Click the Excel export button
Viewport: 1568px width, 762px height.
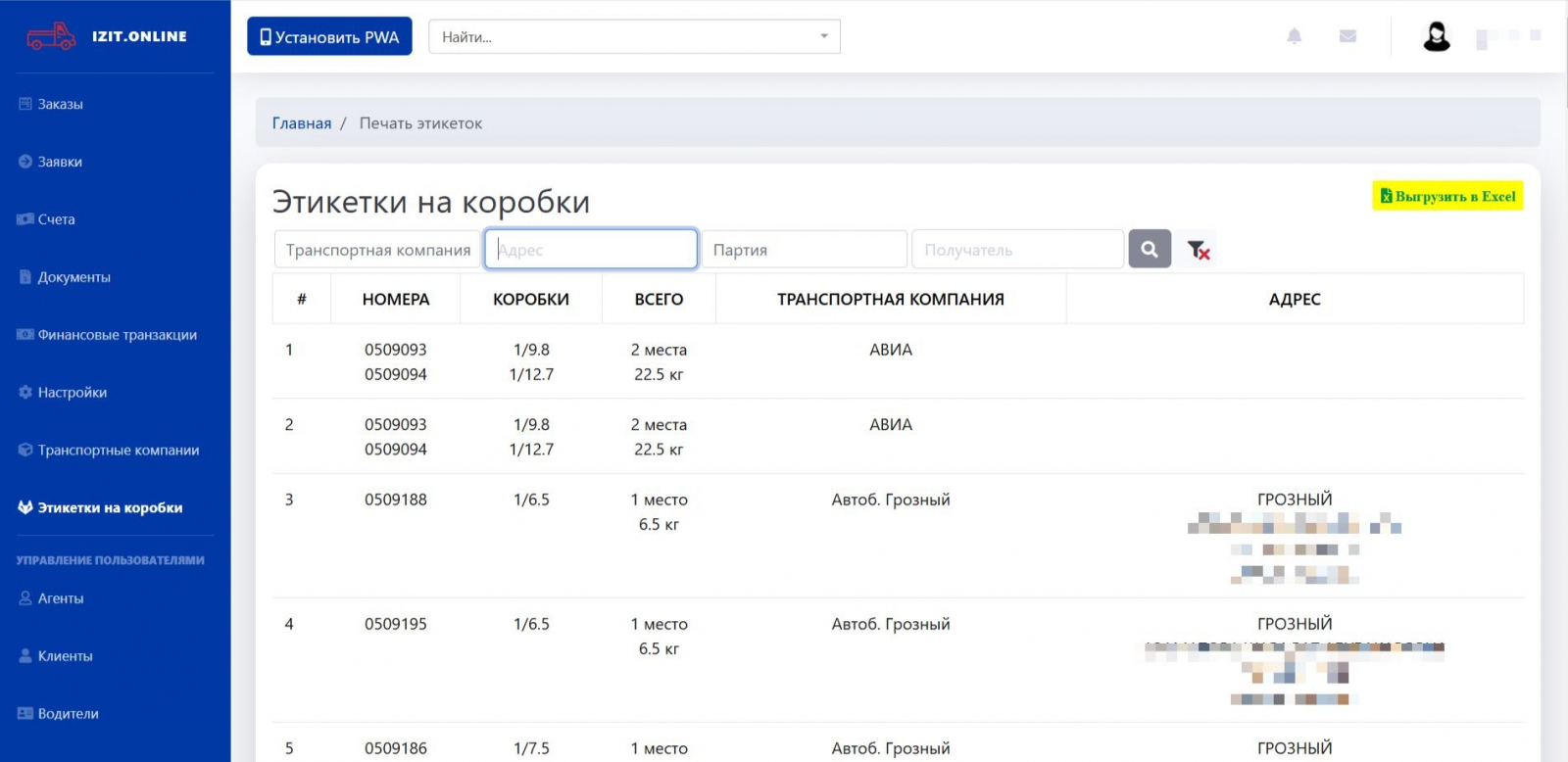click(1447, 197)
